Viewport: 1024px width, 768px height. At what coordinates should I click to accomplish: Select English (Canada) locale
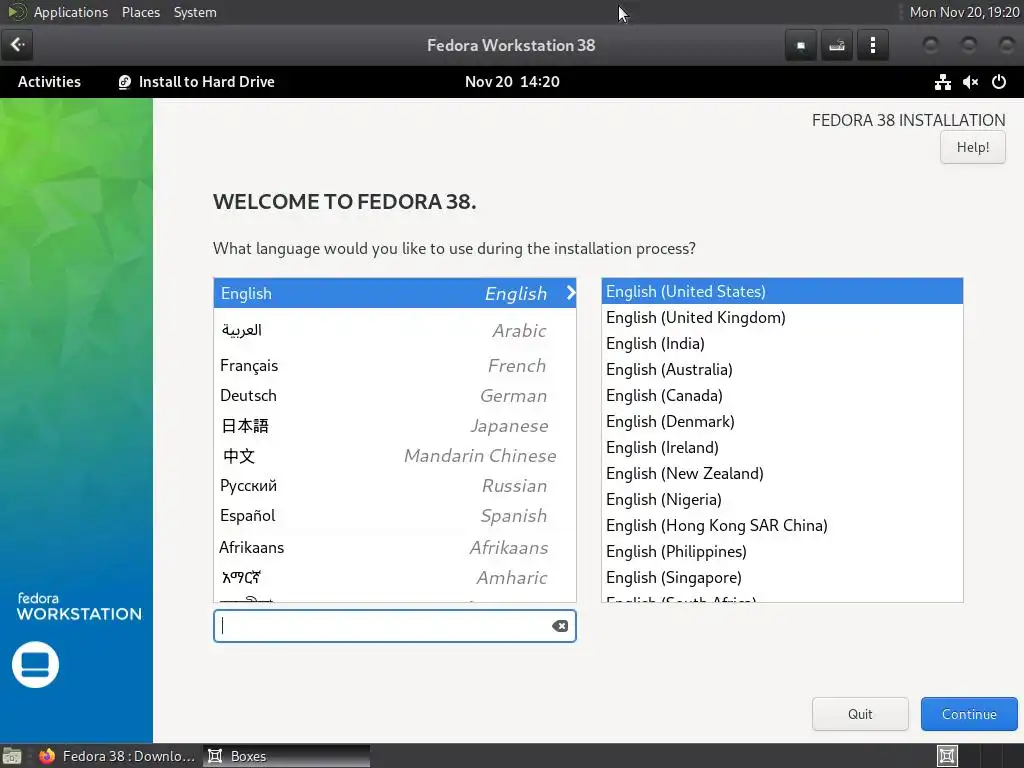click(x=782, y=396)
